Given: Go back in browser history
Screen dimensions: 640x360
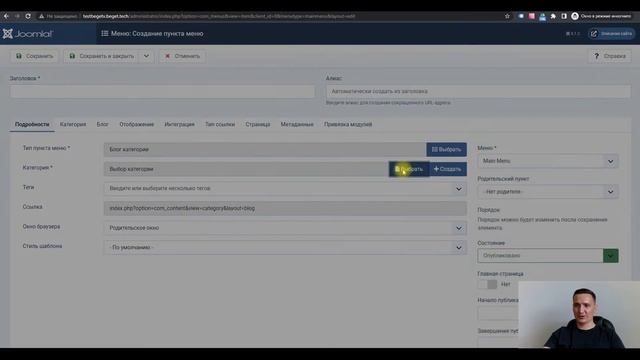Looking at the screenshot, I should point(6,16).
